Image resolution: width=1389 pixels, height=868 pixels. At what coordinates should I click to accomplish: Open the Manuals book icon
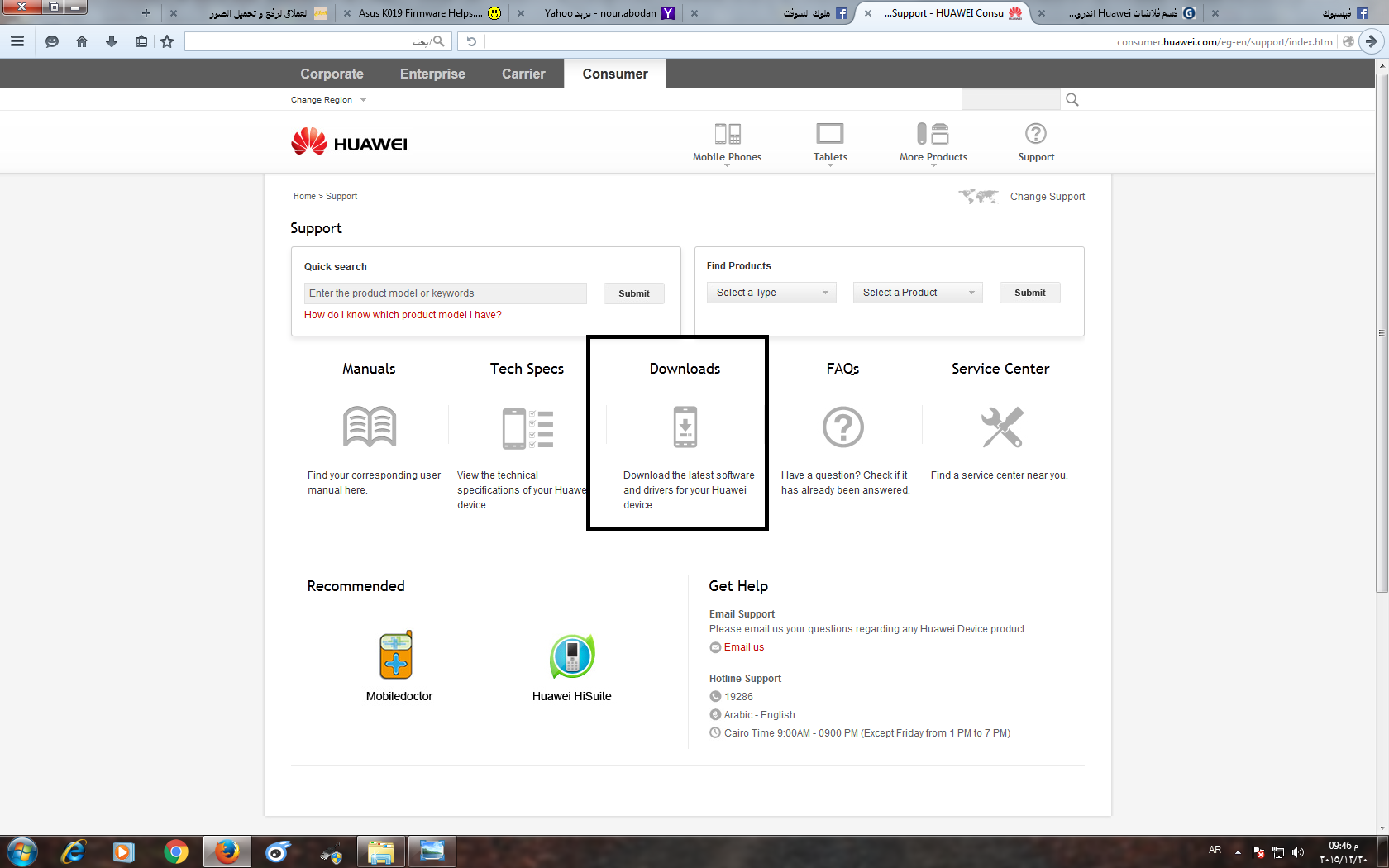[x=370, y=427]
